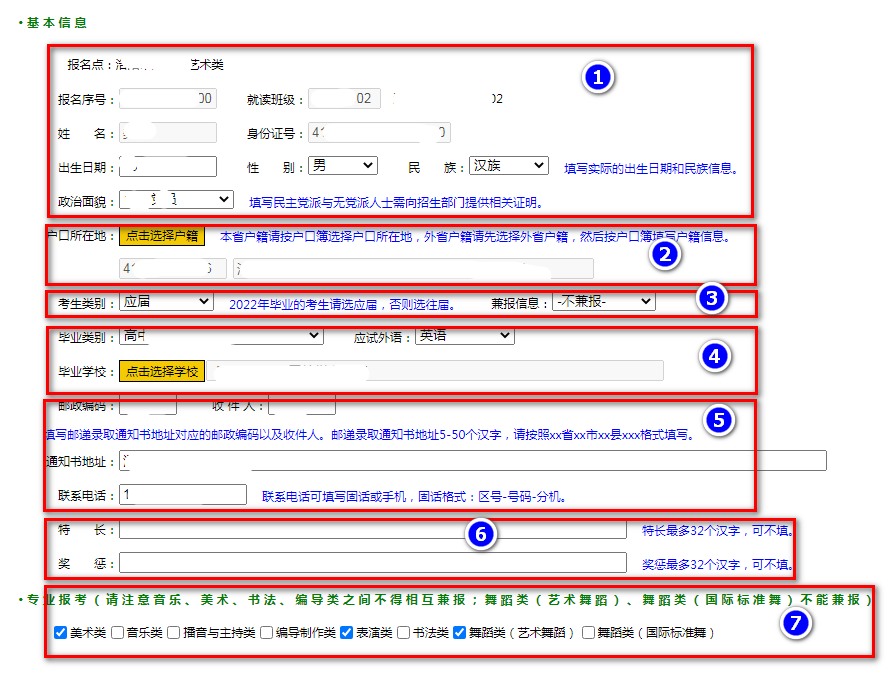Check the 音乐类 checkbox

click(x=118, y=633)
